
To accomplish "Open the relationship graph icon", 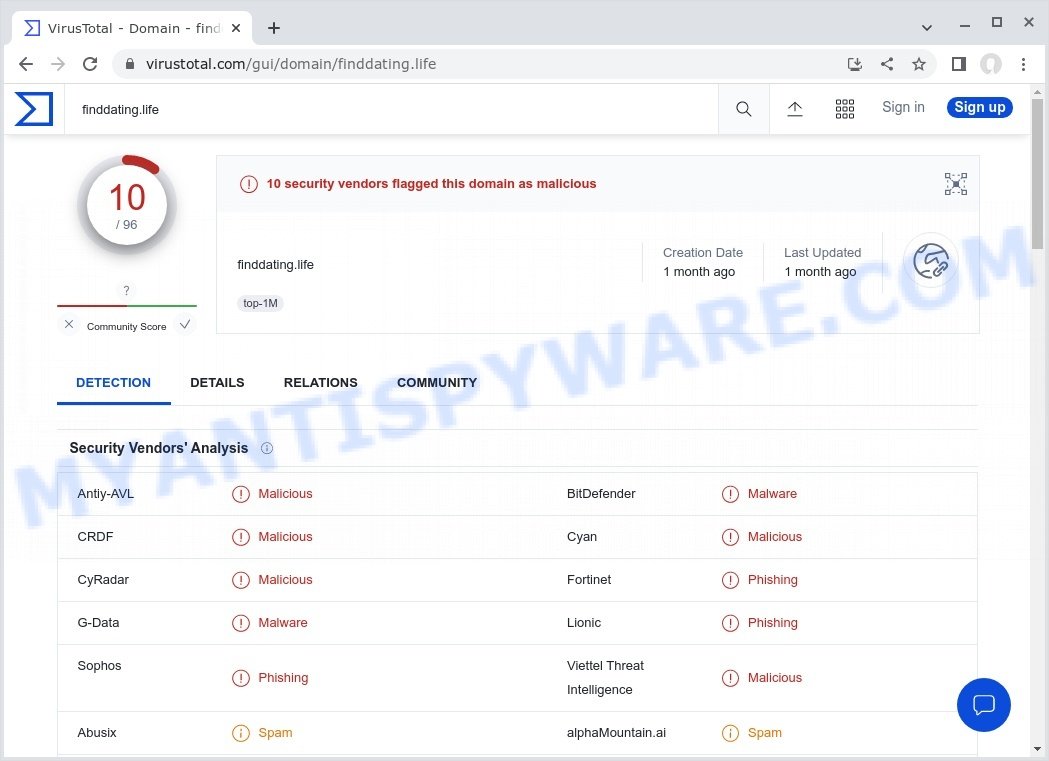I will click(955, 184).
